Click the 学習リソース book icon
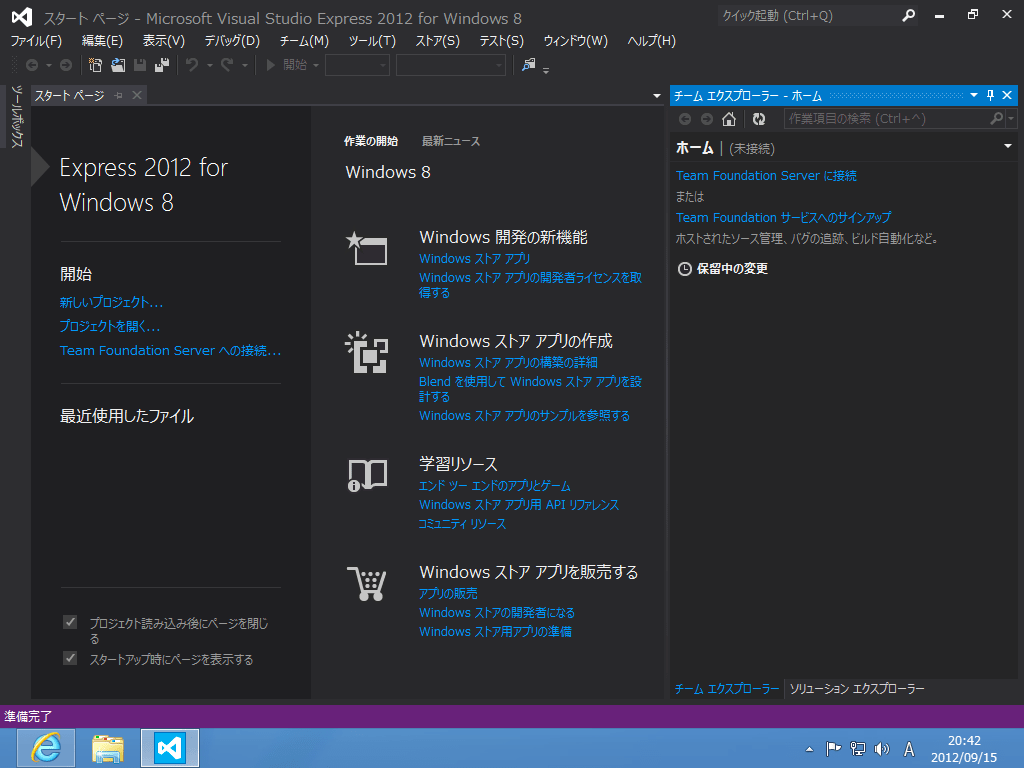The height and width of the screenshot is (768, 1024). tap(367, 475)
